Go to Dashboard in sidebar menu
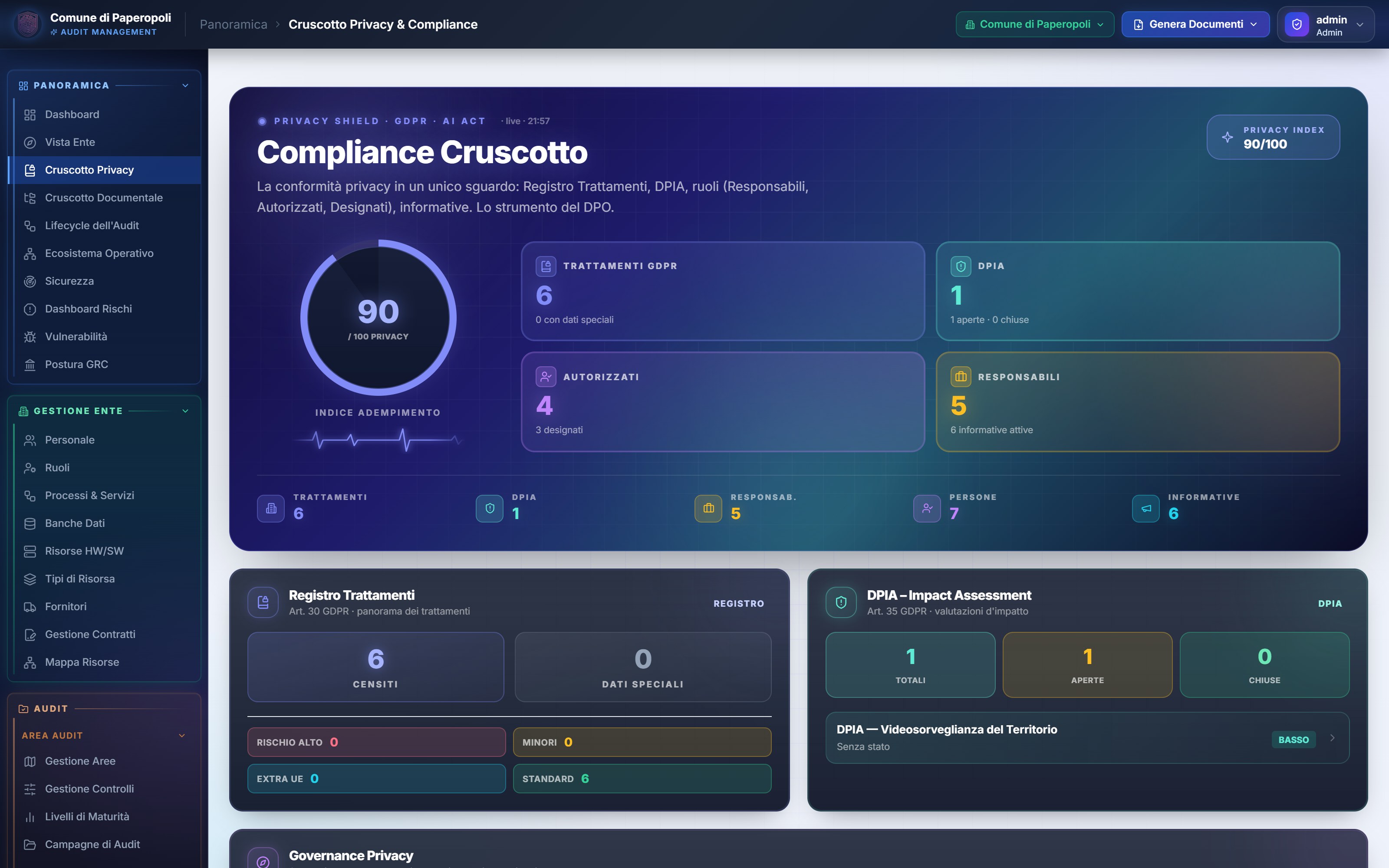The width and height of the screenshot is (1389, 868). point(105,115)
